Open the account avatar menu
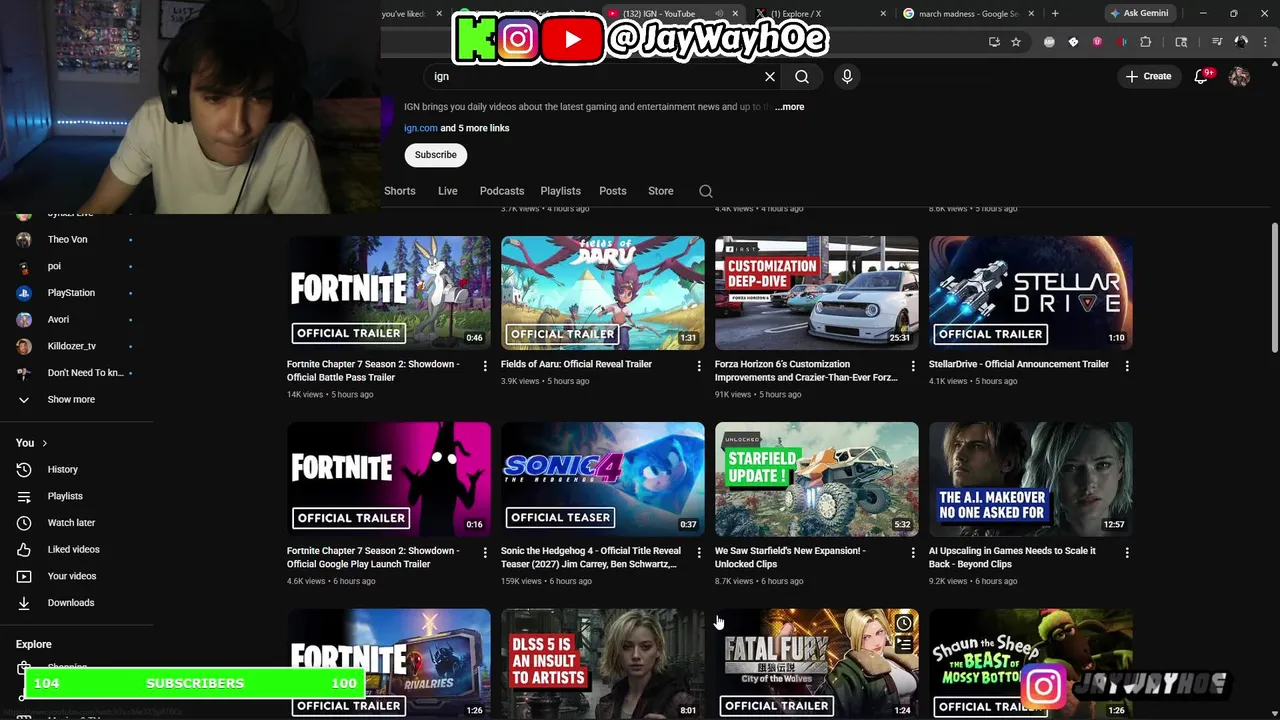1280x720 pixels. pyautogui.click(x=1239, y=76)
